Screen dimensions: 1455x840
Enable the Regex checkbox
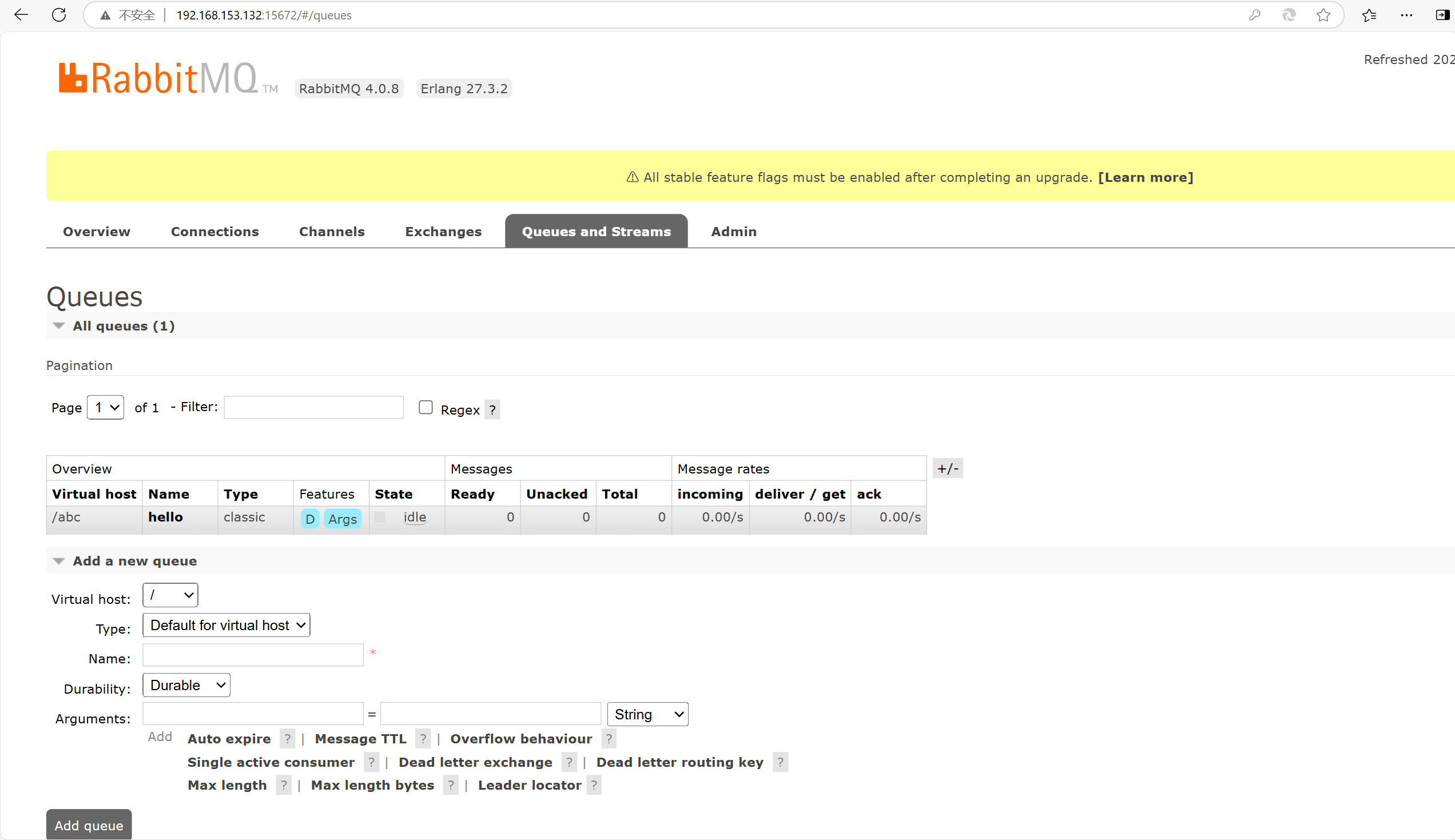[426, 407]
